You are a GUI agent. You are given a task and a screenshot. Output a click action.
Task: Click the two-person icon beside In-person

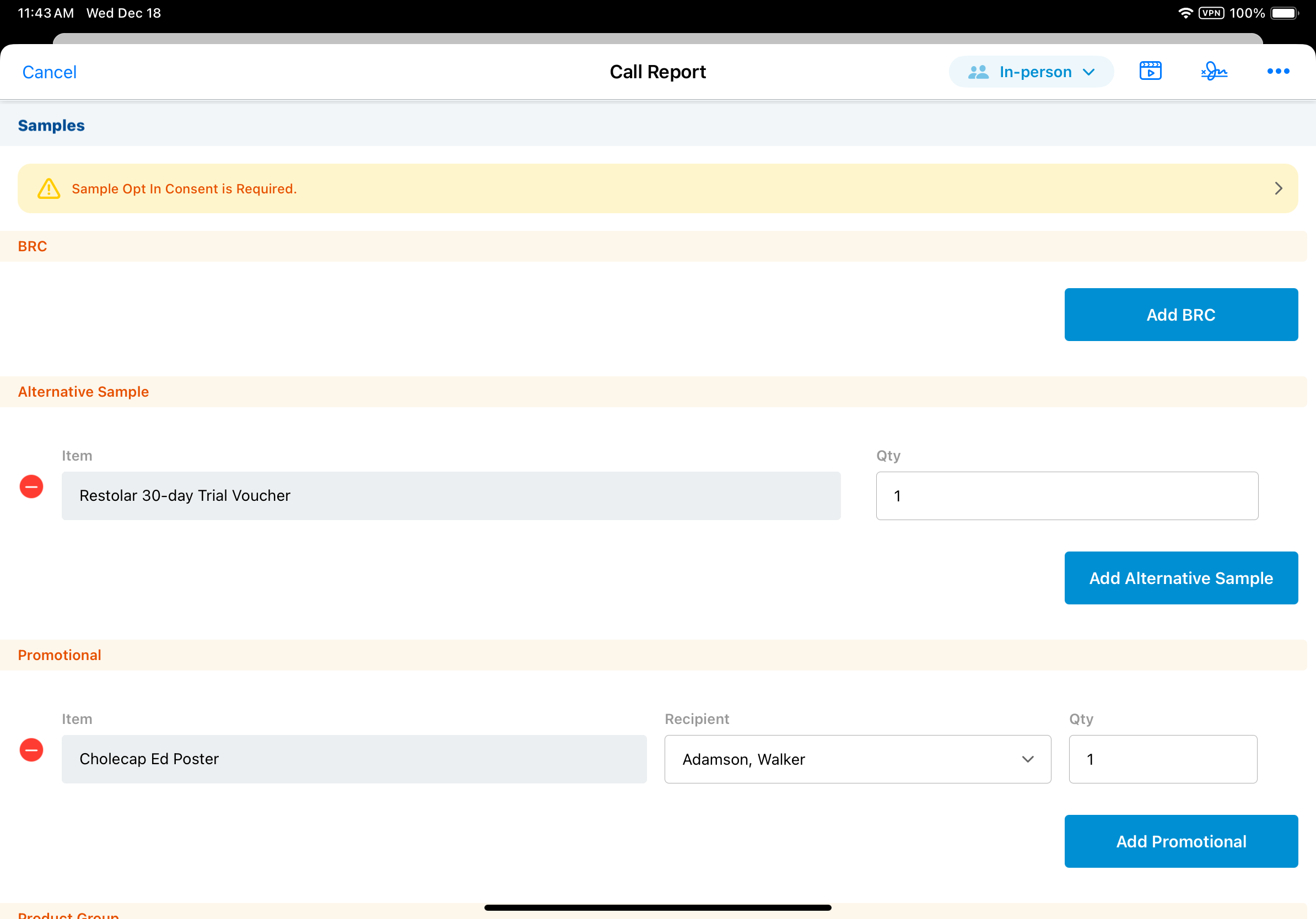978,72
